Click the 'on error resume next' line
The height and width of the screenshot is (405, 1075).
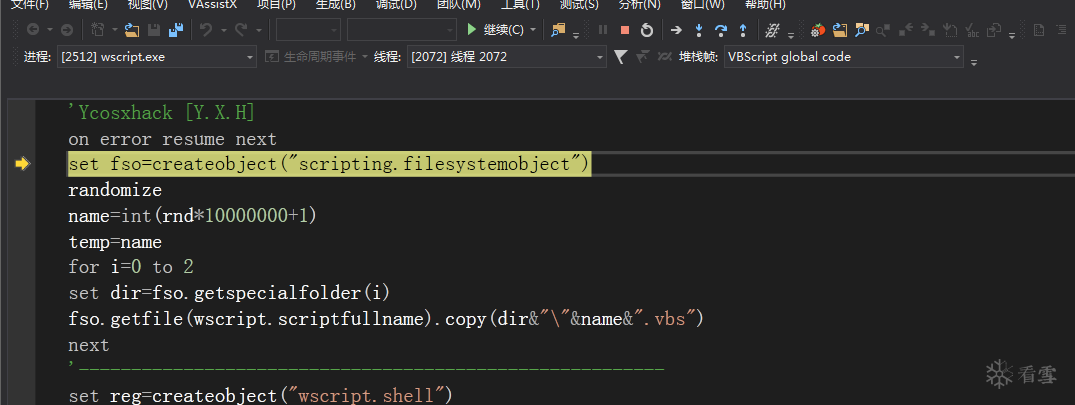pyautogui.click(x=173, y=139)
